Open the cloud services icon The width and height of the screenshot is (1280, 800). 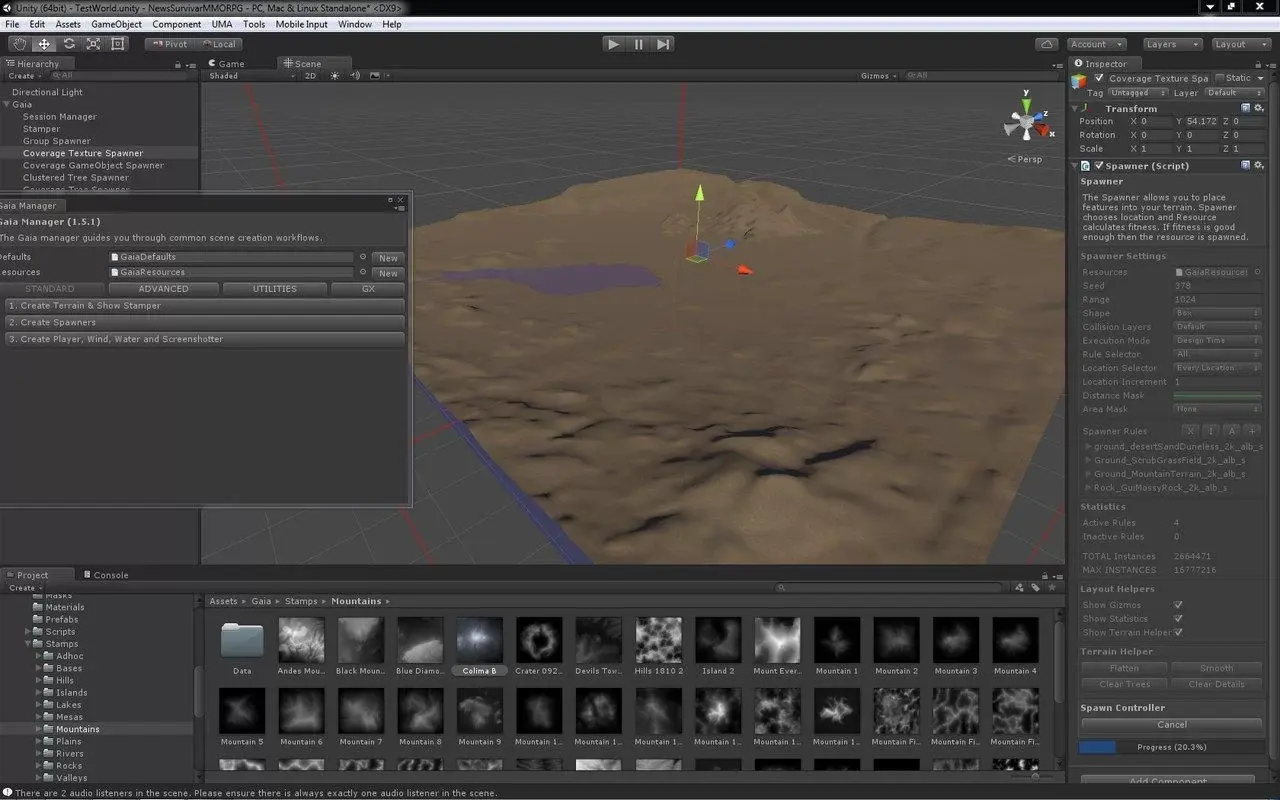click(x=1047, y=44)
